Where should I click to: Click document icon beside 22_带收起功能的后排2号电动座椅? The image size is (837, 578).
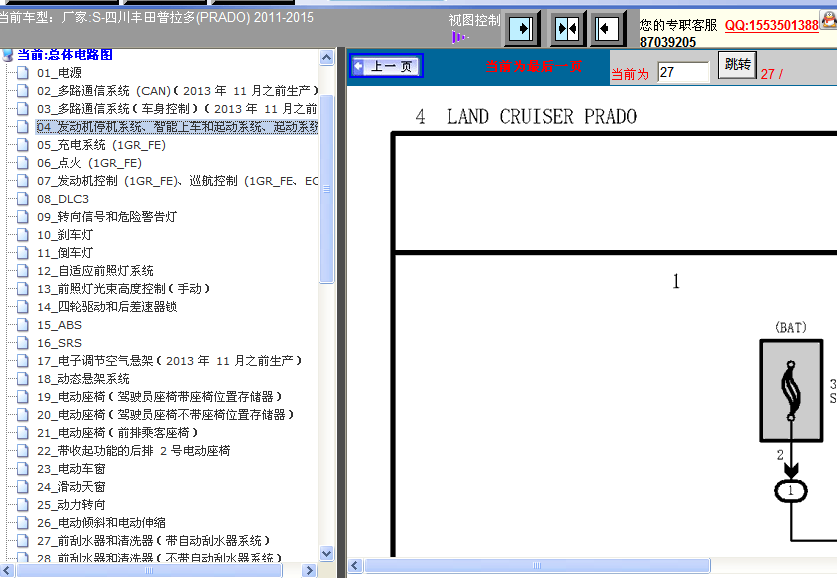[22, 451]
